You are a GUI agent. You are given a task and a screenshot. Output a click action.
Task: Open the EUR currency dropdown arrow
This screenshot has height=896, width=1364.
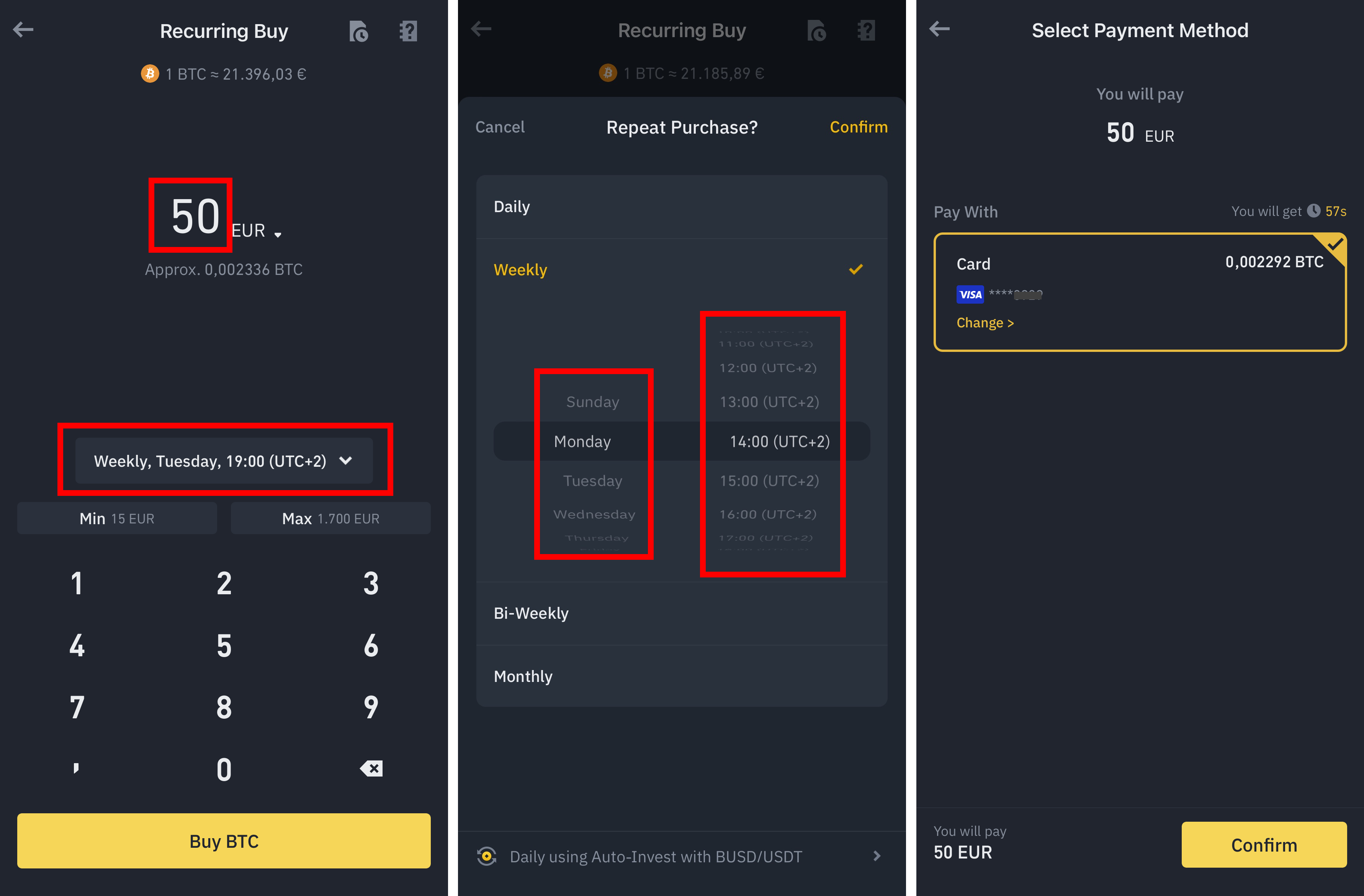(278, 234)
